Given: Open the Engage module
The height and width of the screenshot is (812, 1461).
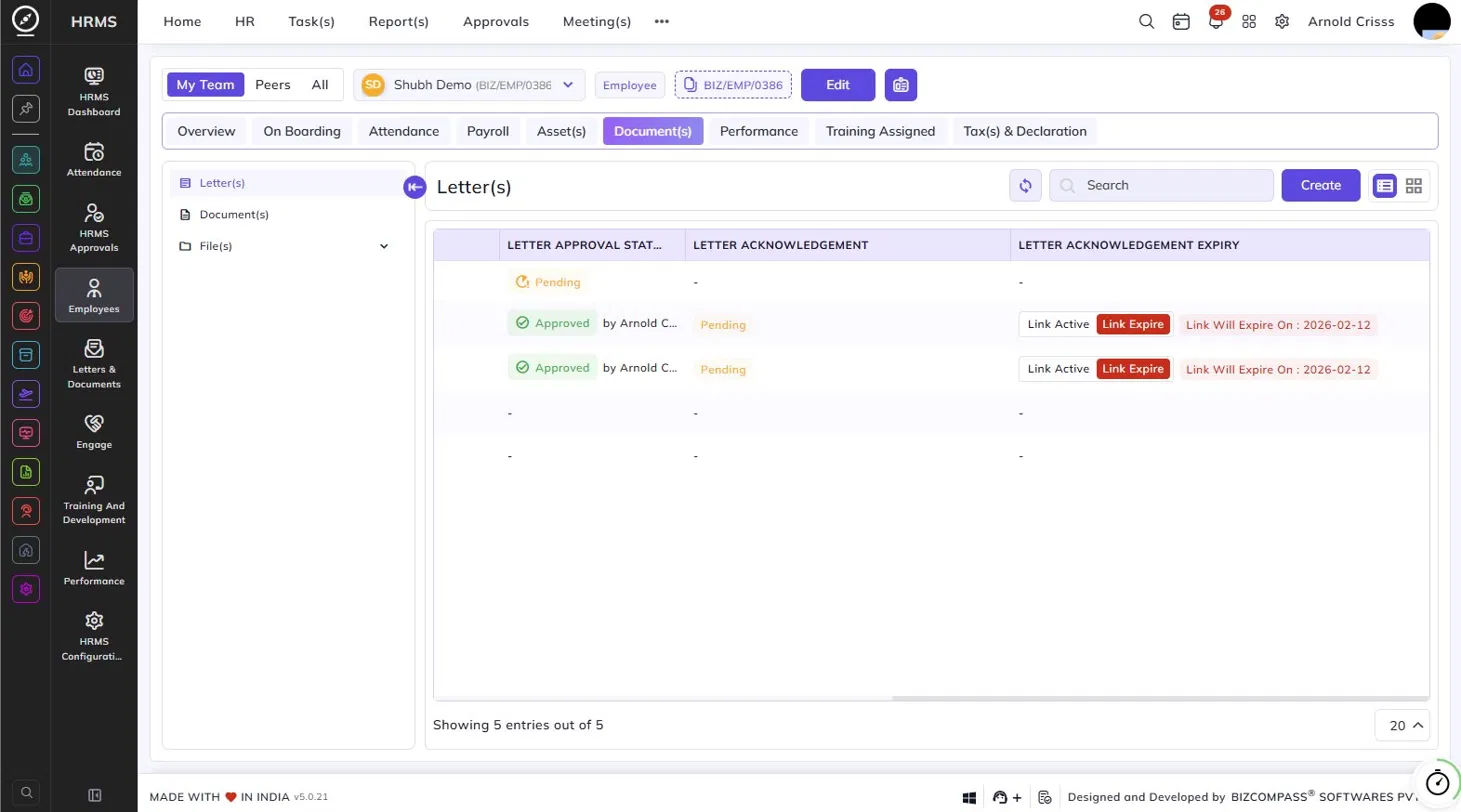Looking at the screenshot, I should (x=94, y=431).
